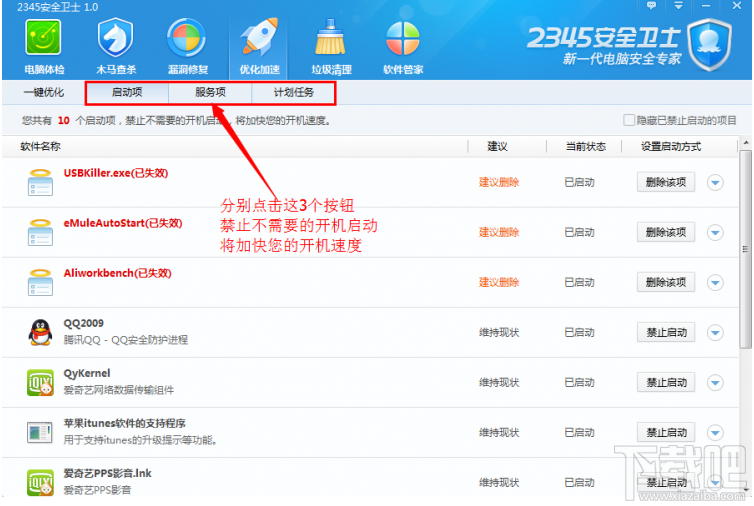
Task: Select the 优化加速 rocket icon
Action: 259,38
